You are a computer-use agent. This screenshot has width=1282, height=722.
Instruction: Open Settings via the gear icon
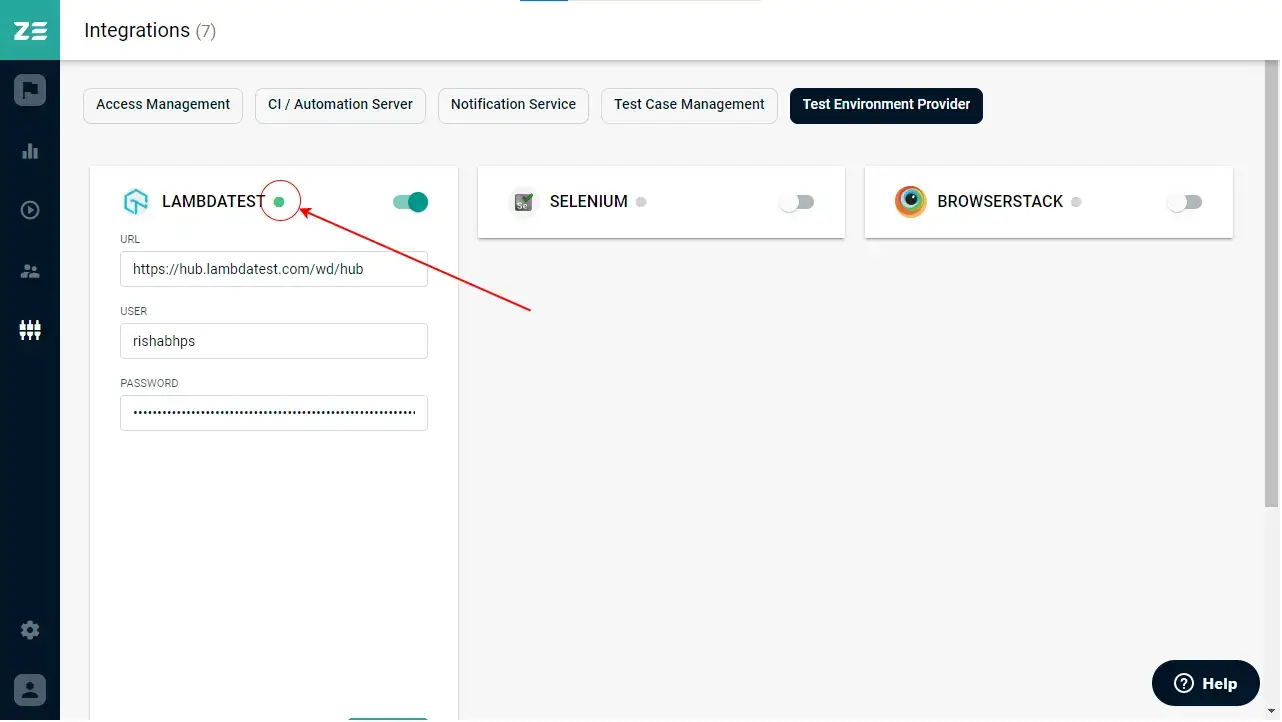(x=30, y=630)
